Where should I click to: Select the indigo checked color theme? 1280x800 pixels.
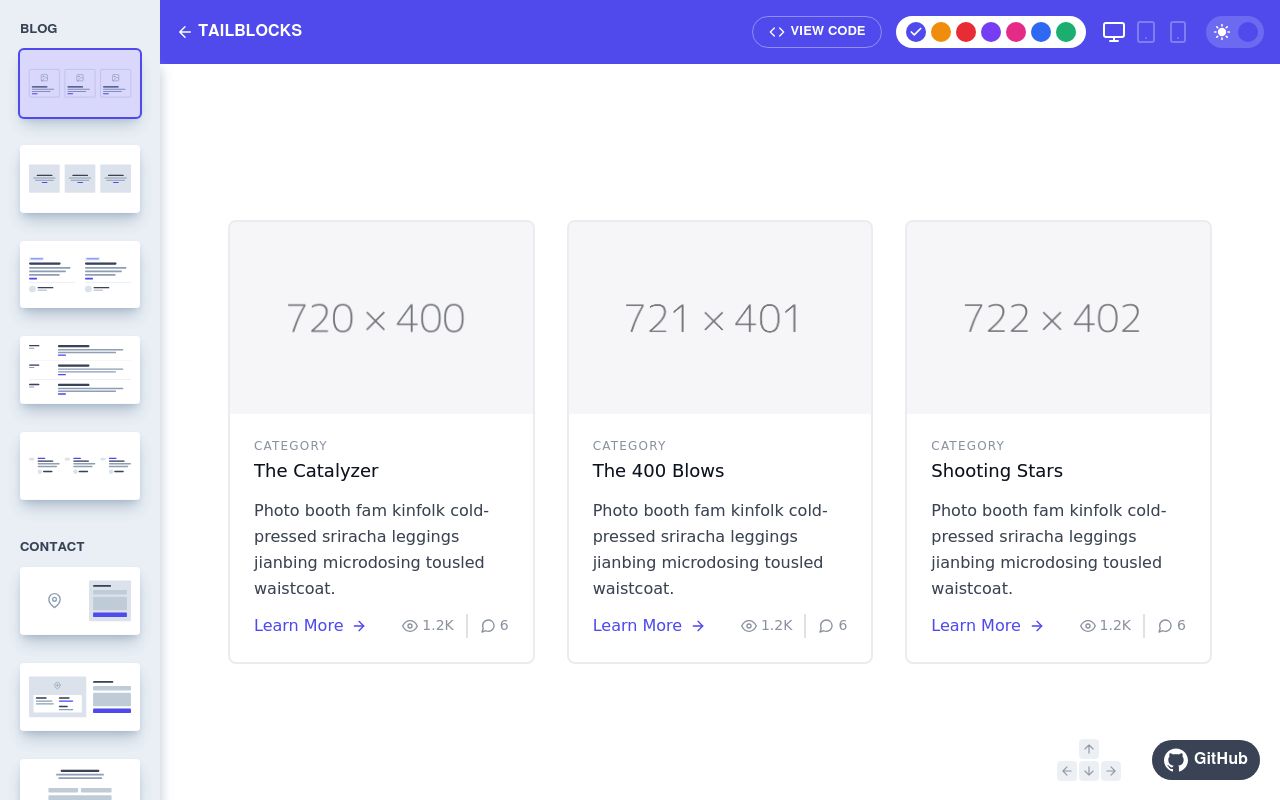click(916, 32)
